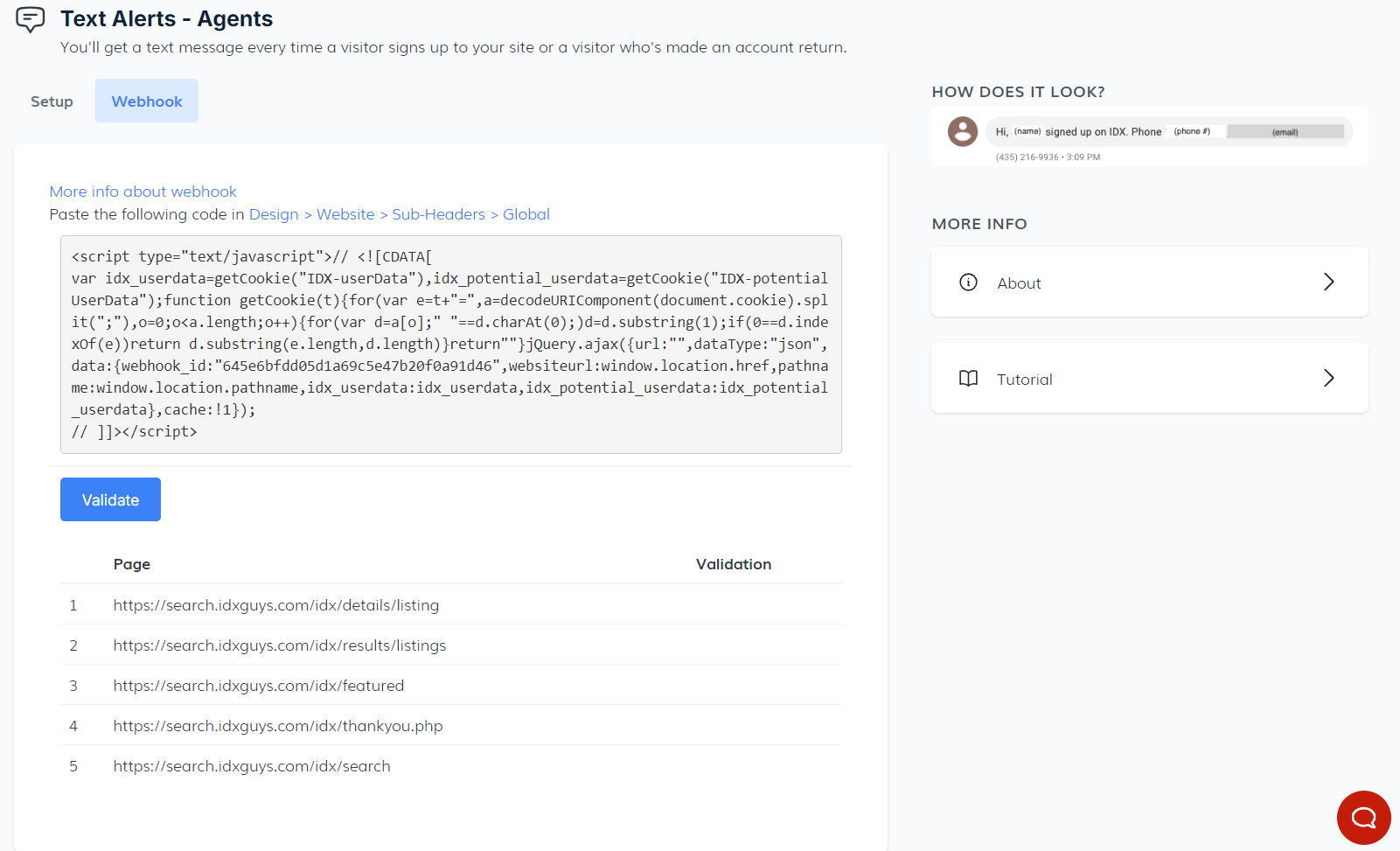Viewport: 1400px width, 851px height.
Task: Click the preview timestamp 3:09 PM text
Action: (x=1083, y=157)
